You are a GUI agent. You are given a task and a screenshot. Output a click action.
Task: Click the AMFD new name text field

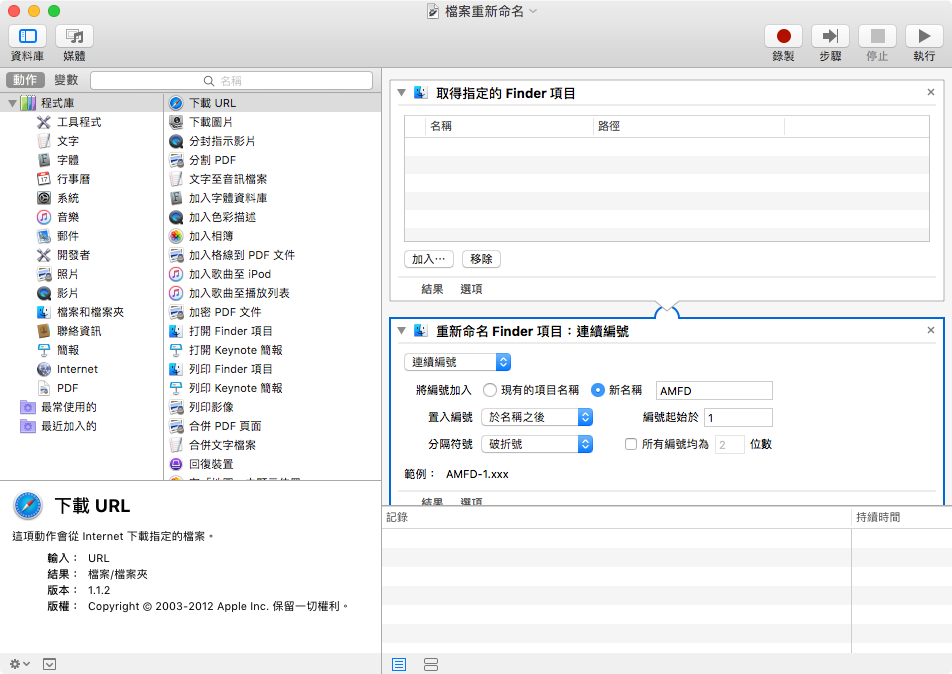714,391
